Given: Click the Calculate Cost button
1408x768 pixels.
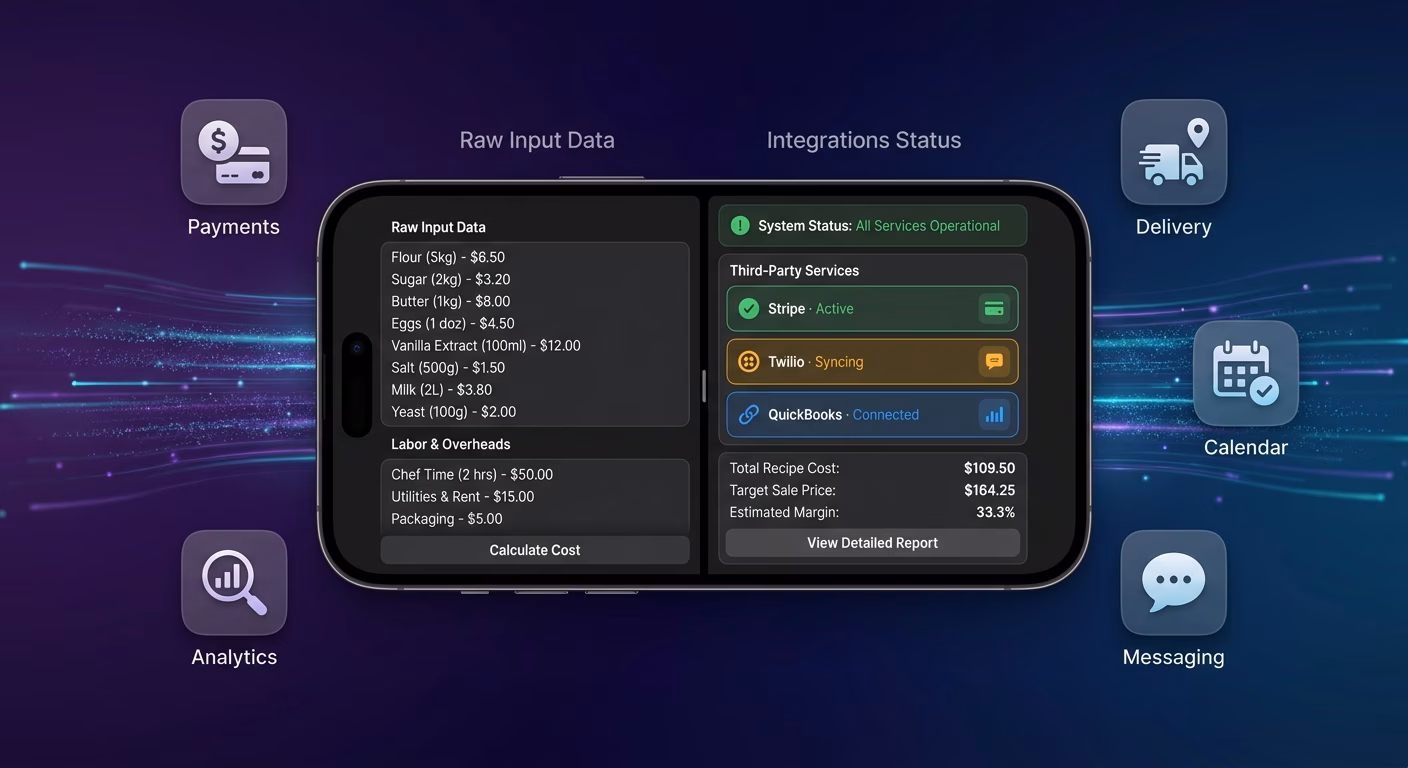Looking at the screenshot, I should click(x=535, y=550).
